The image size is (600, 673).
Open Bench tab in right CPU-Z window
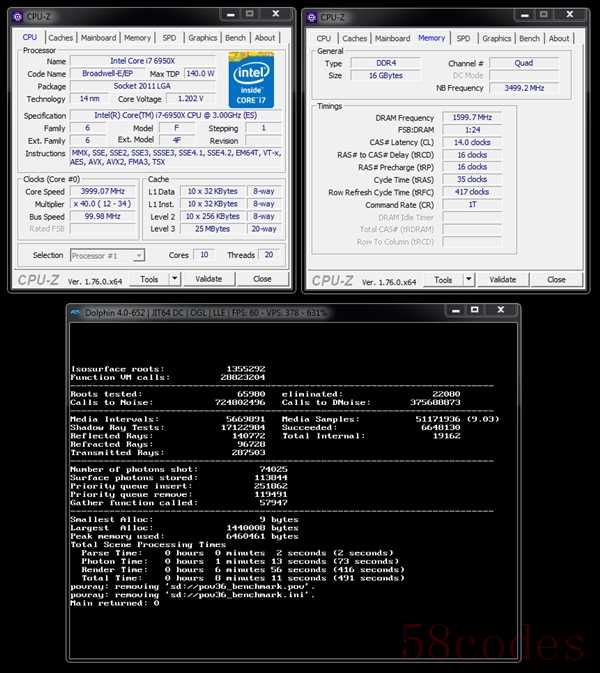coord(529,38)
